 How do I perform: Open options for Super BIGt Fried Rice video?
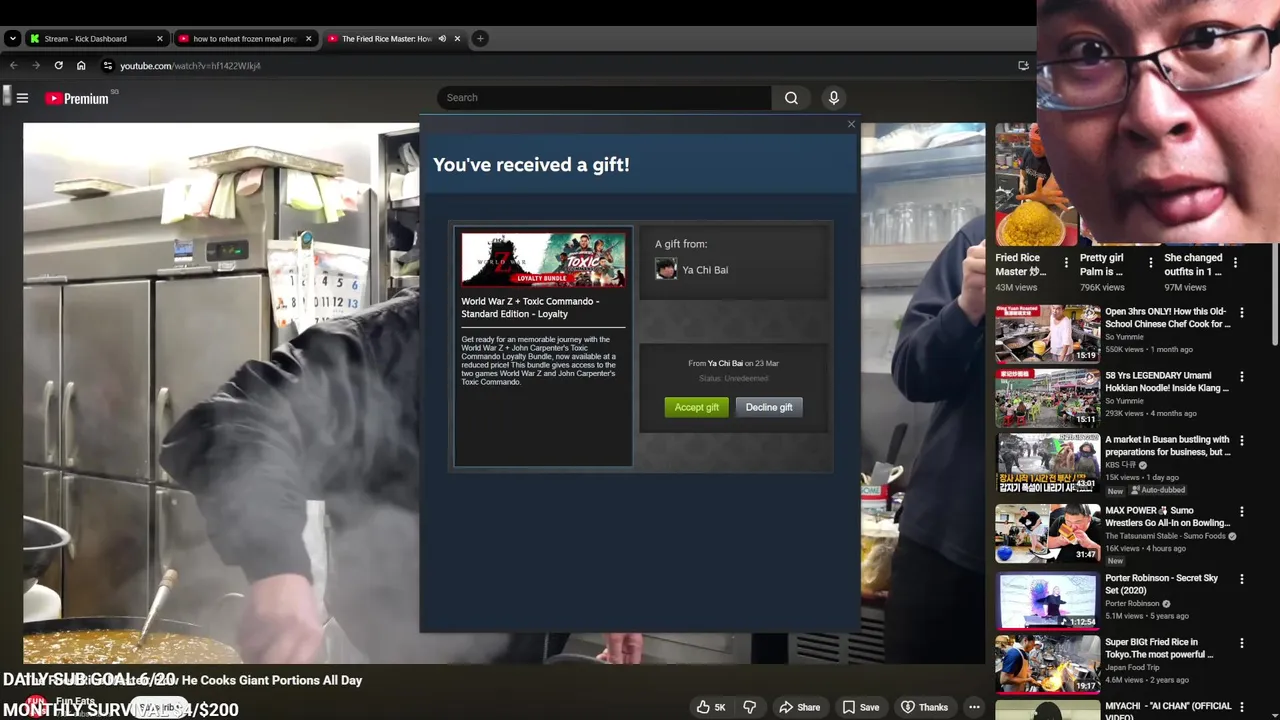pyautogui.click(x=1242, y=644)
